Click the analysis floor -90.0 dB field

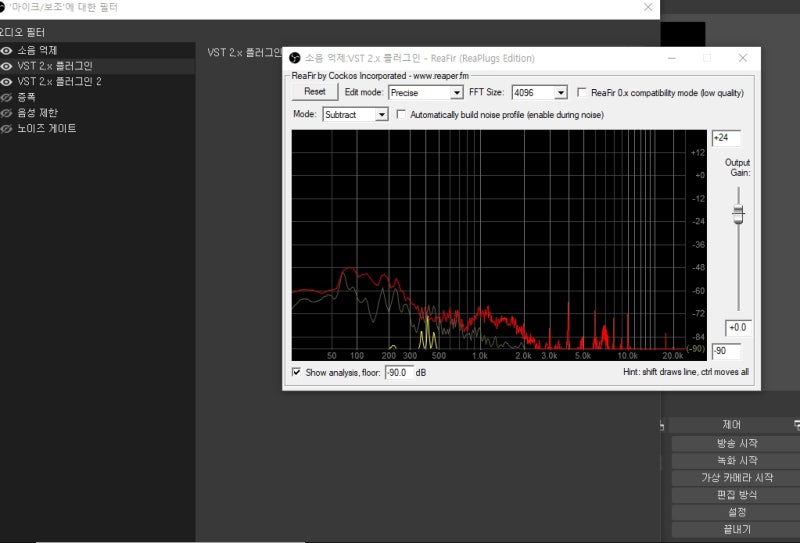tap(399, 373)
